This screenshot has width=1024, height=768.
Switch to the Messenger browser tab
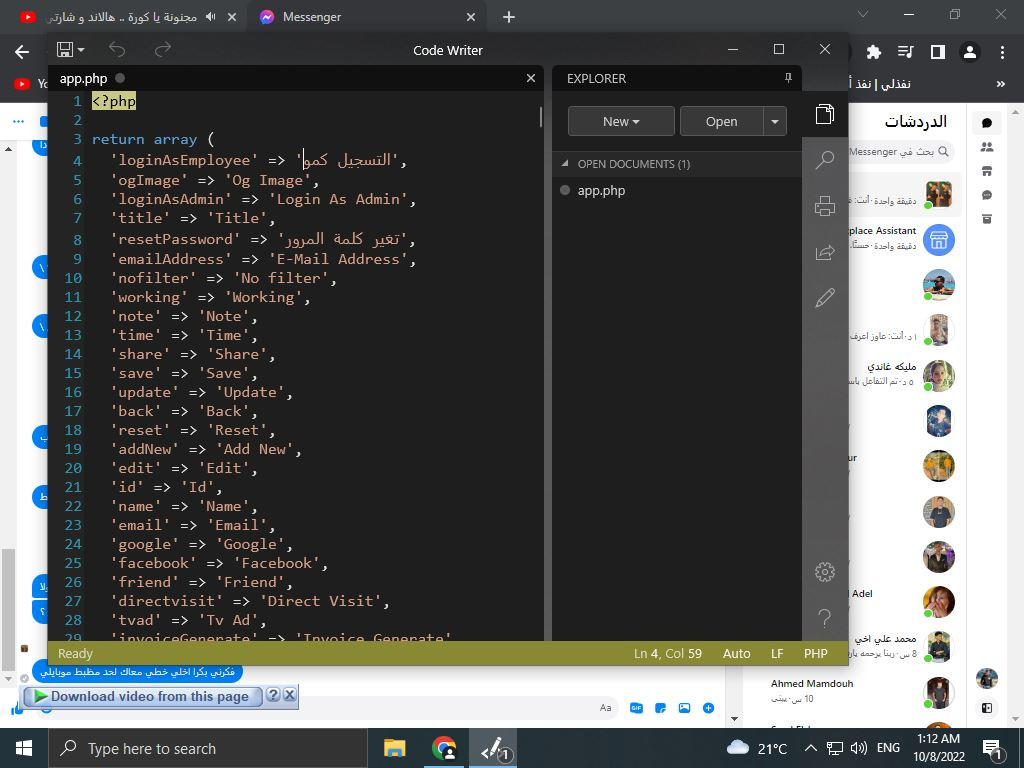pos(312,17)
